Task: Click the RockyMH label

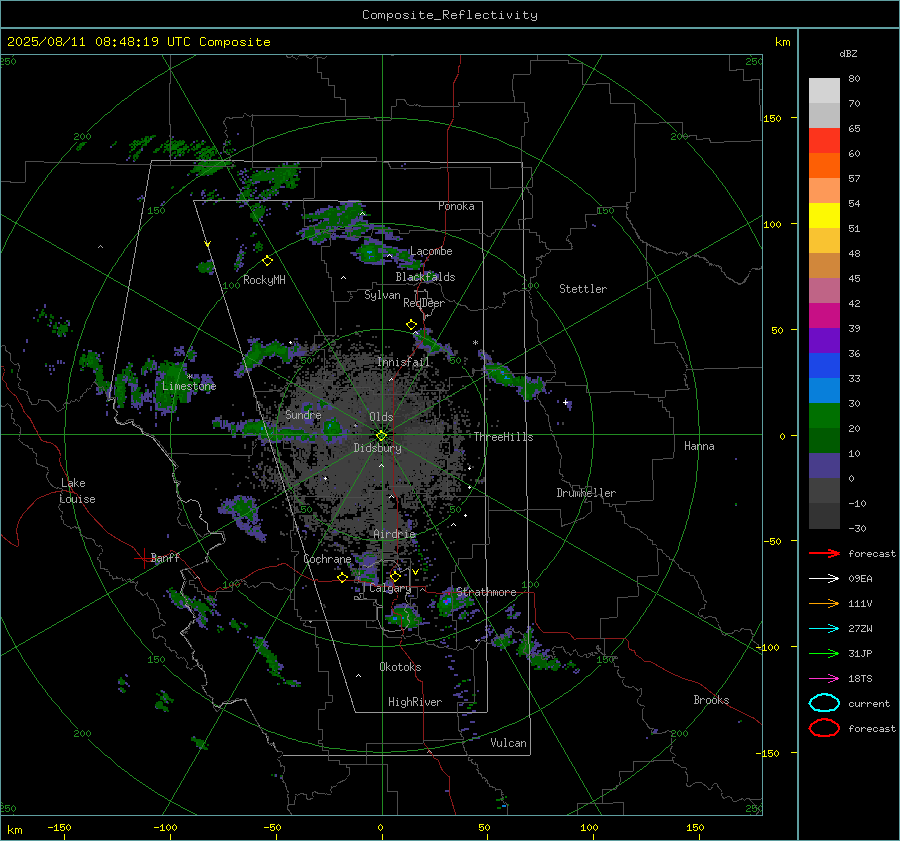Action: pyautogui.click(x=264, y=280)
